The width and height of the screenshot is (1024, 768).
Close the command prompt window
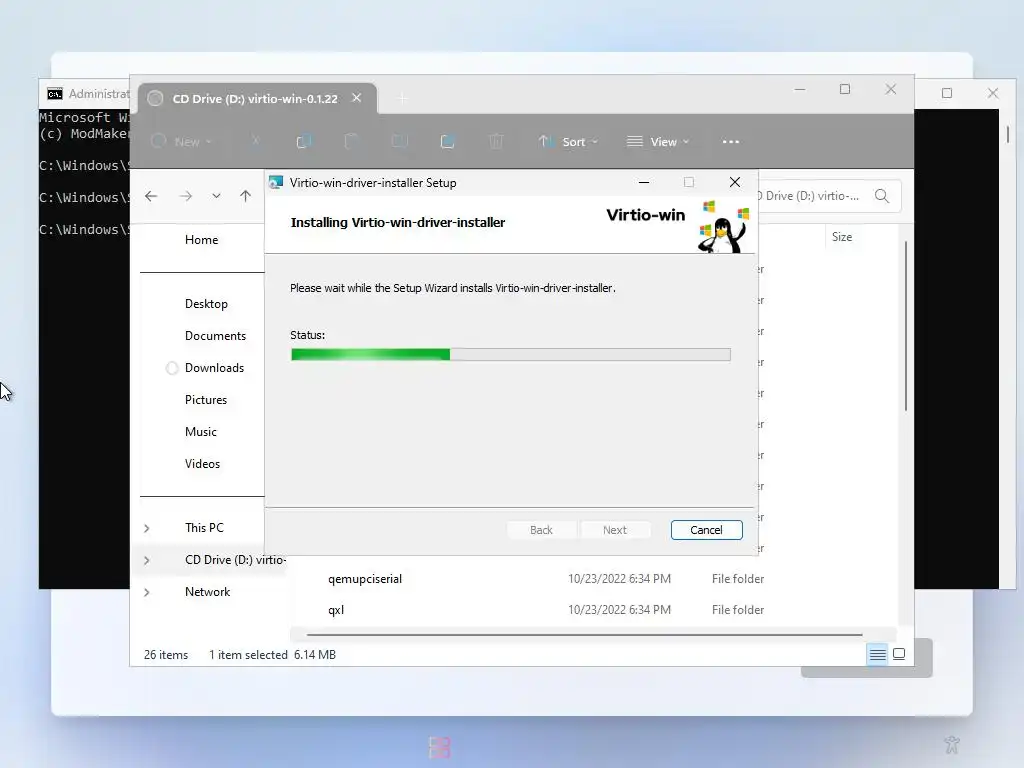(993, 93)
